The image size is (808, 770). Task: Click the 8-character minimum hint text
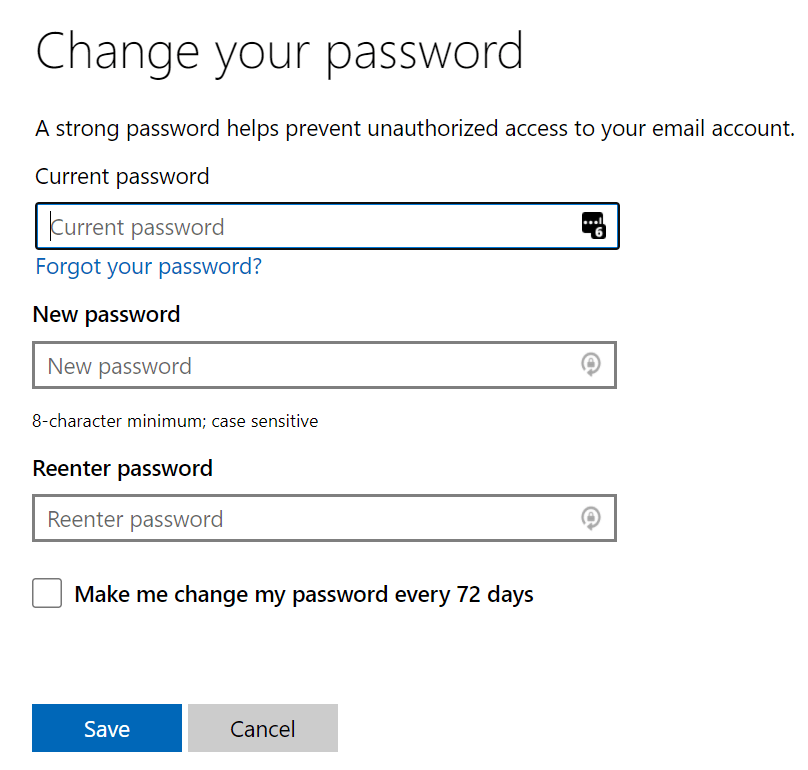click(176, 421)
